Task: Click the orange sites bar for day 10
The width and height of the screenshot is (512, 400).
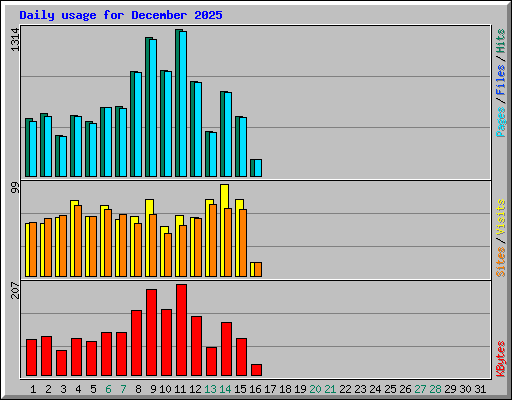Action: (168, 255)
